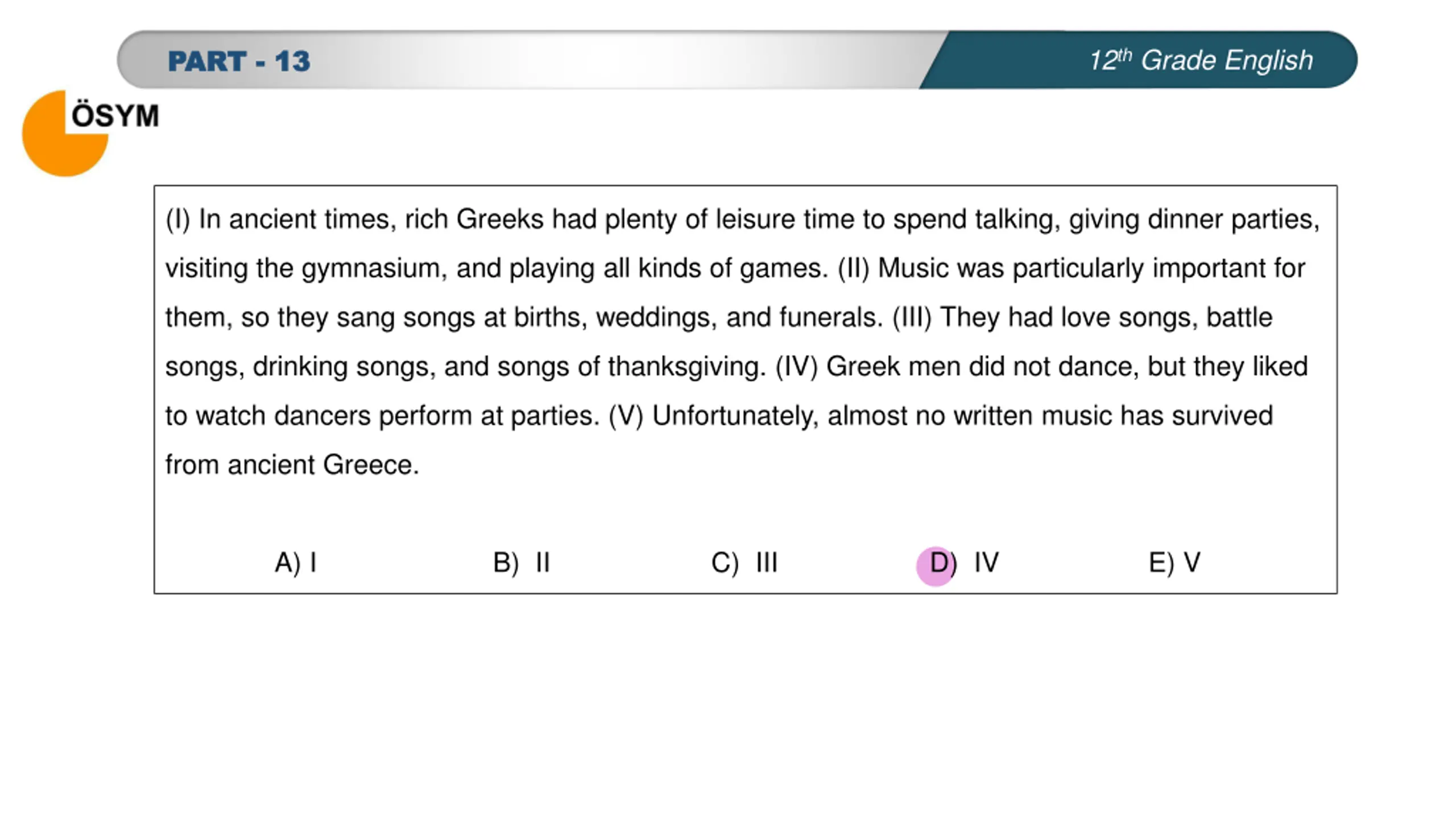Select answer option C) III
This screenshot has width=1456, height=819.
tap(744, 562)
